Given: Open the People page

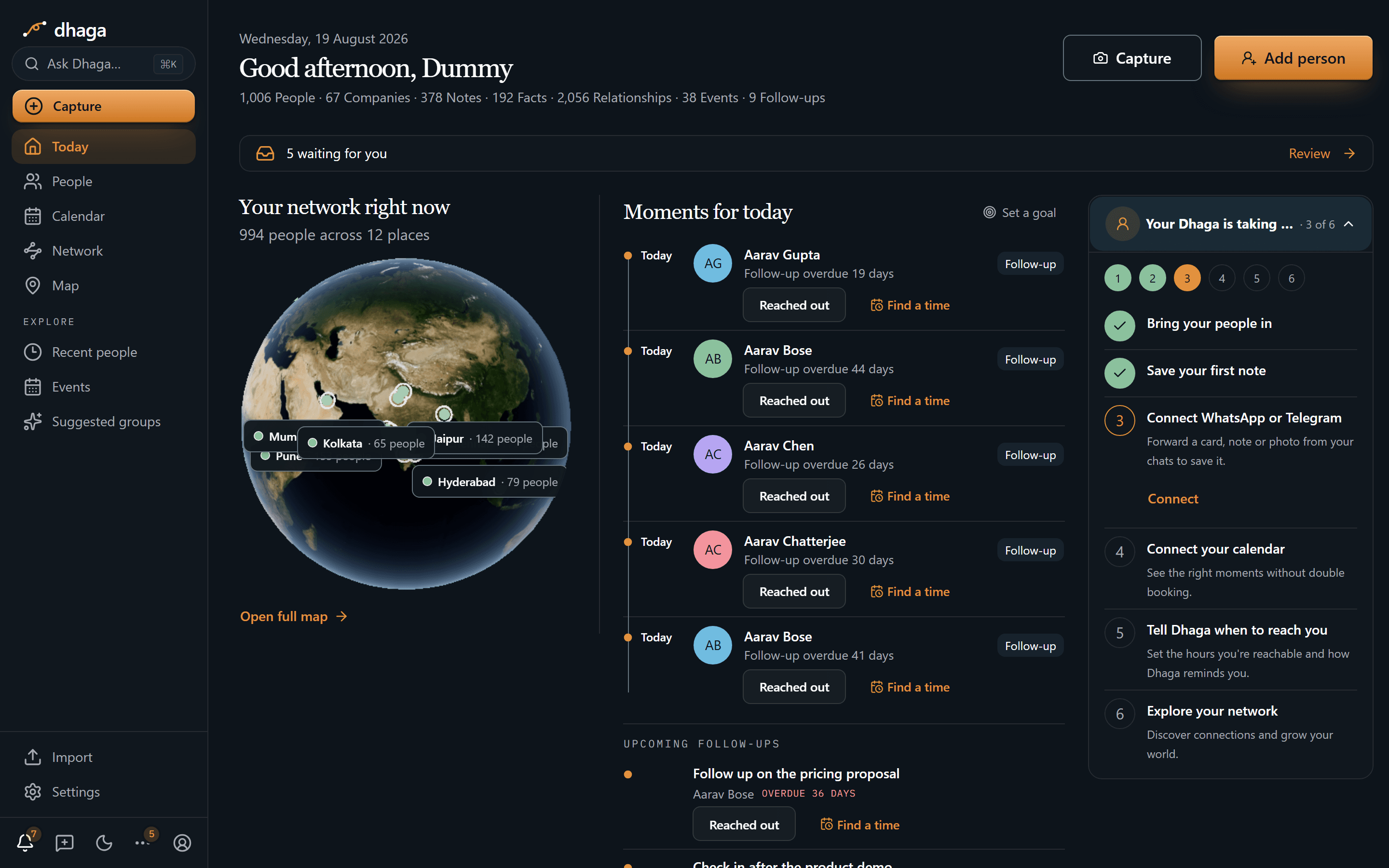Looking at the screenshot, I should [103, 181].
